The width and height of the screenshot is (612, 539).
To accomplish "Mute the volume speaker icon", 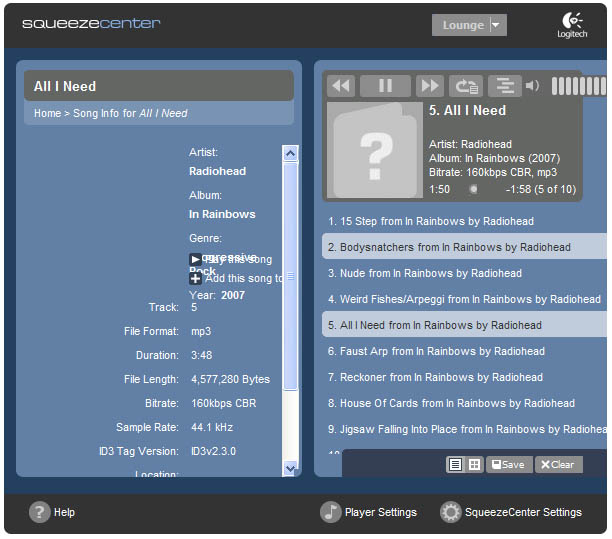I will click(x=532, y=86).
